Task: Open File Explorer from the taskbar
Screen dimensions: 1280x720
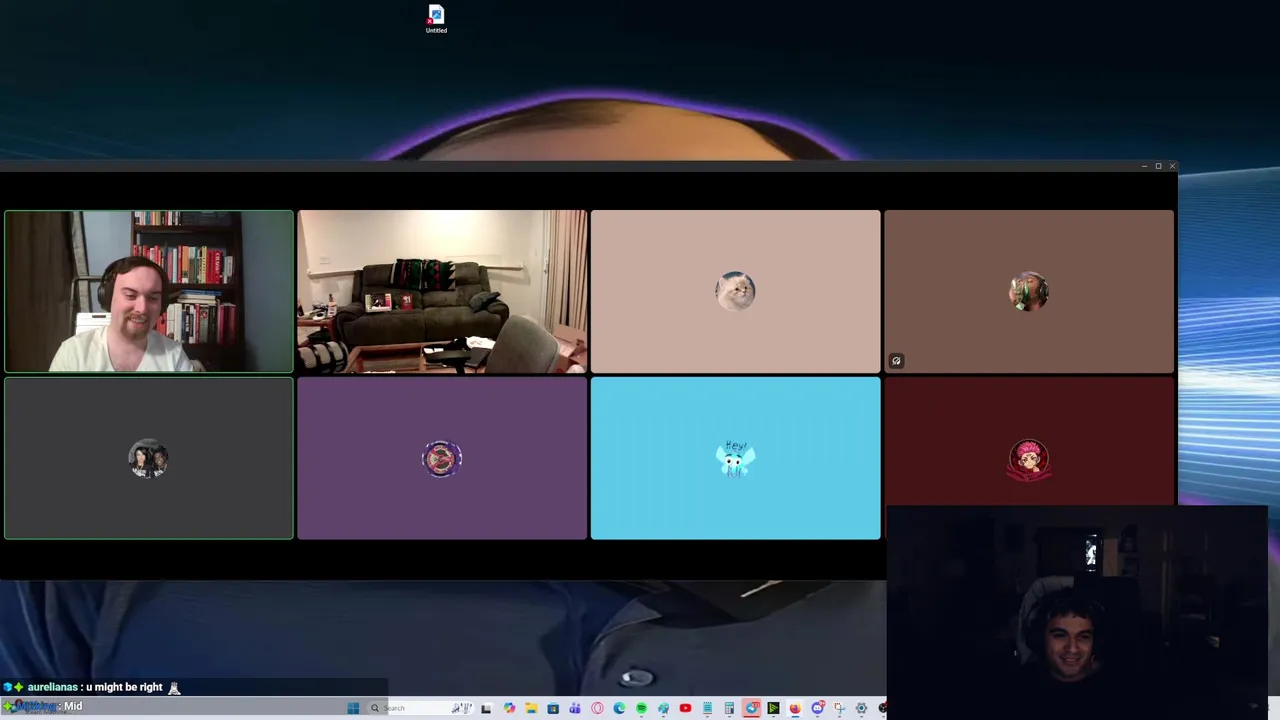Action: [531, 708]
